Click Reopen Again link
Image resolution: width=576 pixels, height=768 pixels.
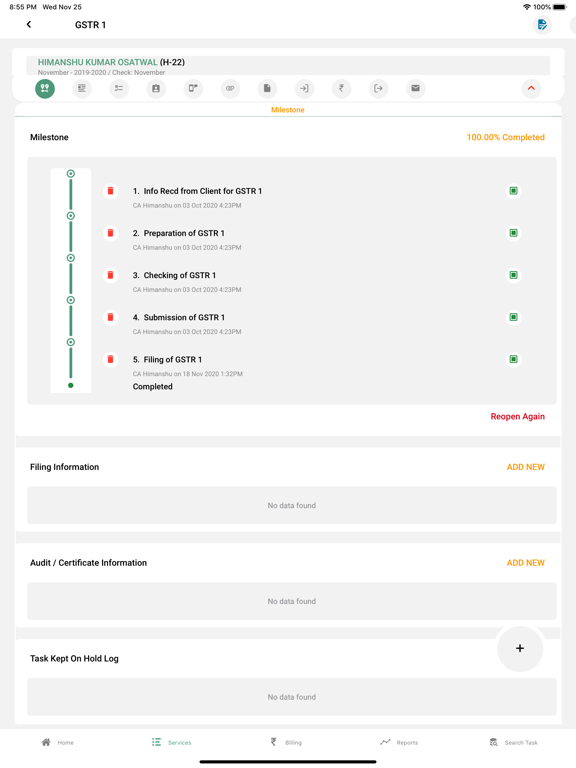(518, 416)
